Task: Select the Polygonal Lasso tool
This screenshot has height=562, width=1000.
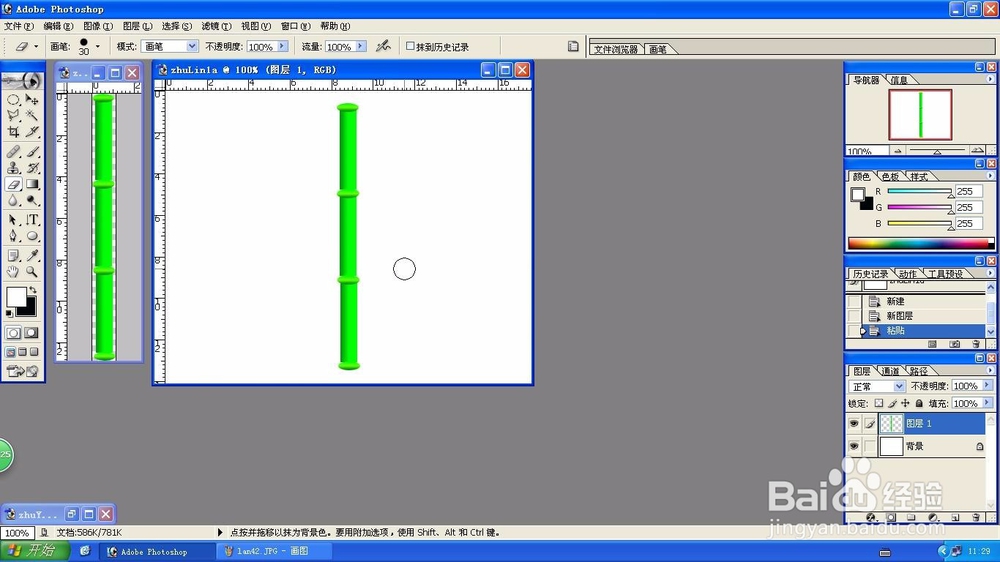Action: pos(13,115)
